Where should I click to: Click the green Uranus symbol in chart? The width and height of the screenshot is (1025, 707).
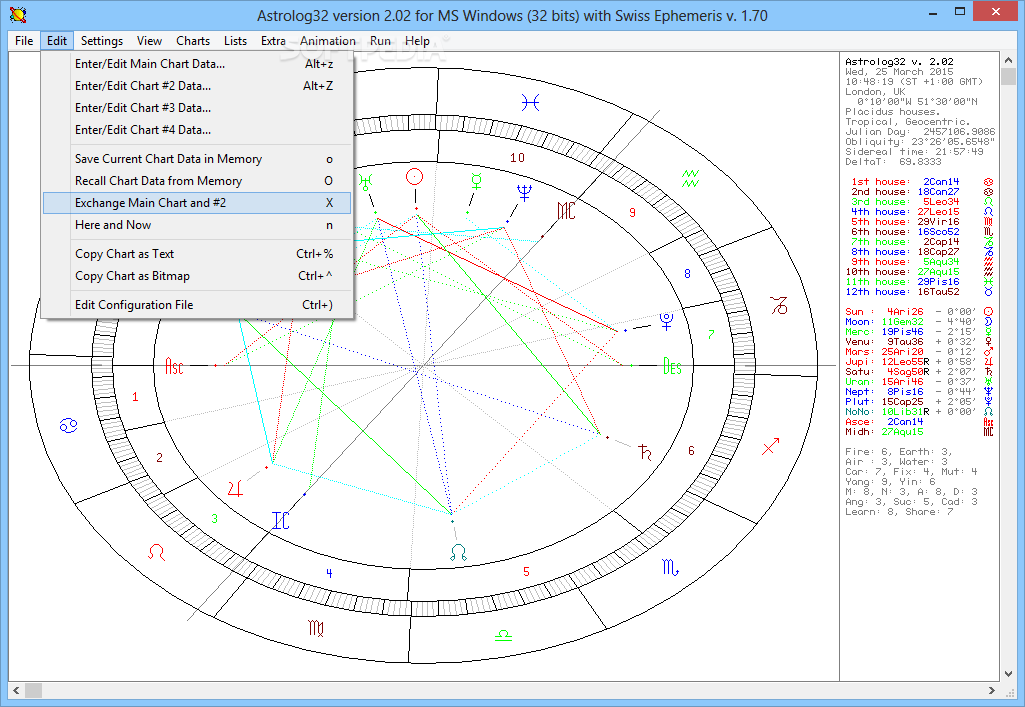pos(366,181)
